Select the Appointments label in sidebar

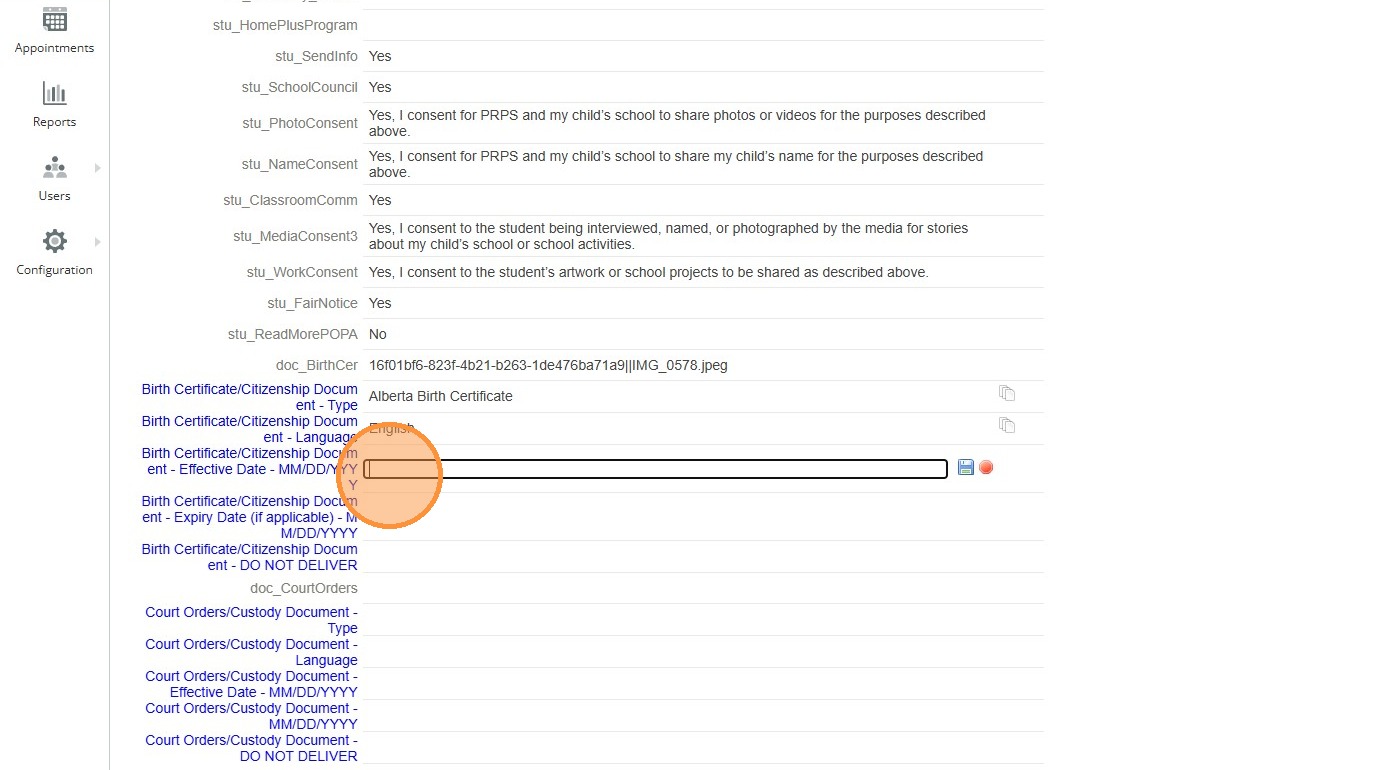pos(55,48)
